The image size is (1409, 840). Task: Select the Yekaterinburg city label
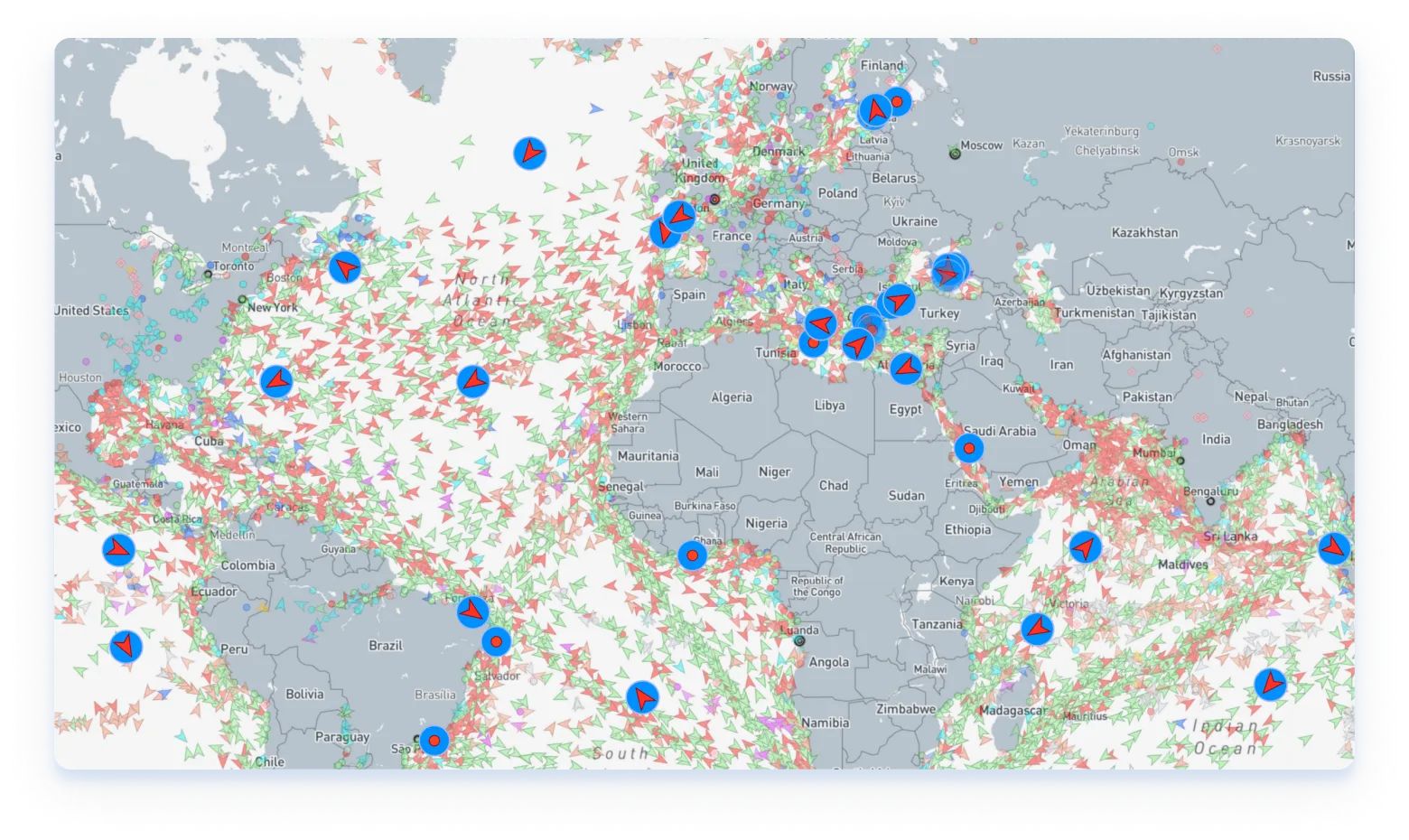tap(1101, 131)
